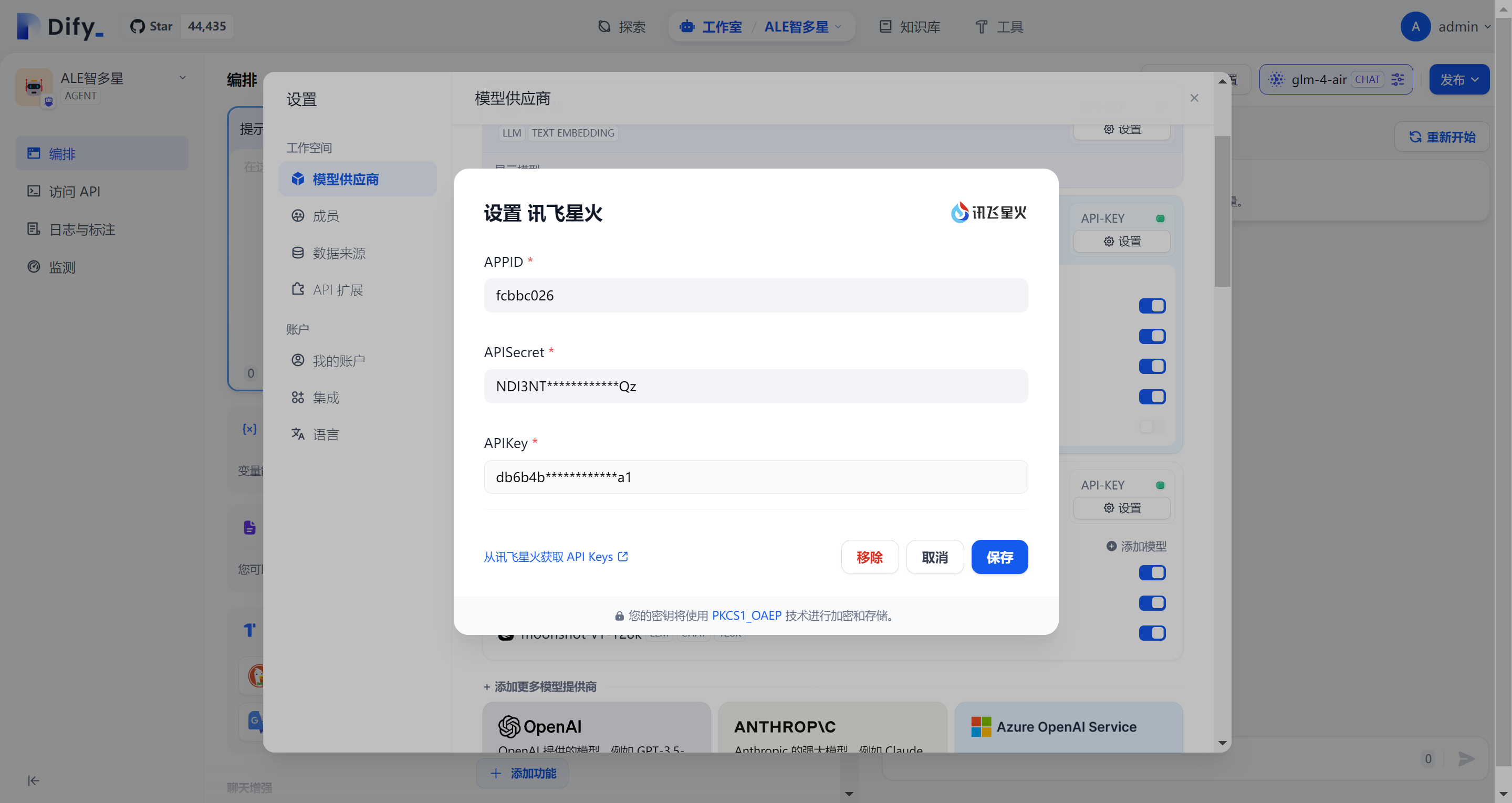Expand ALE智多星 app selector chevron in sidebar

(183, 78)
